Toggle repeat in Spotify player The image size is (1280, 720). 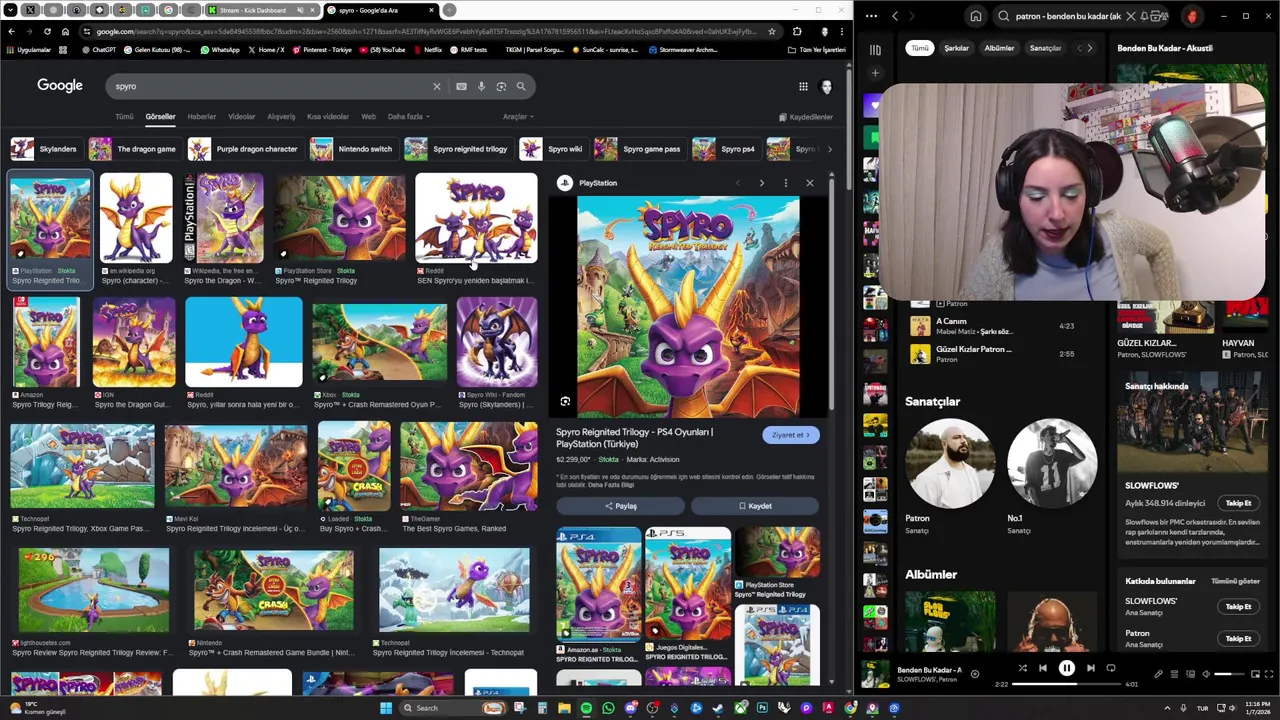1111,668
